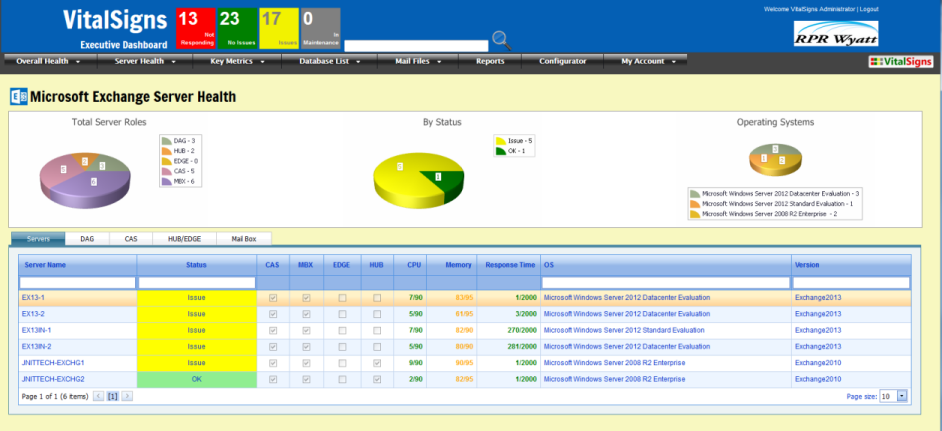Toggle CAS checkbox for EX13-1
The width and height of the screenshot is (942, 431).
(273, 298)
